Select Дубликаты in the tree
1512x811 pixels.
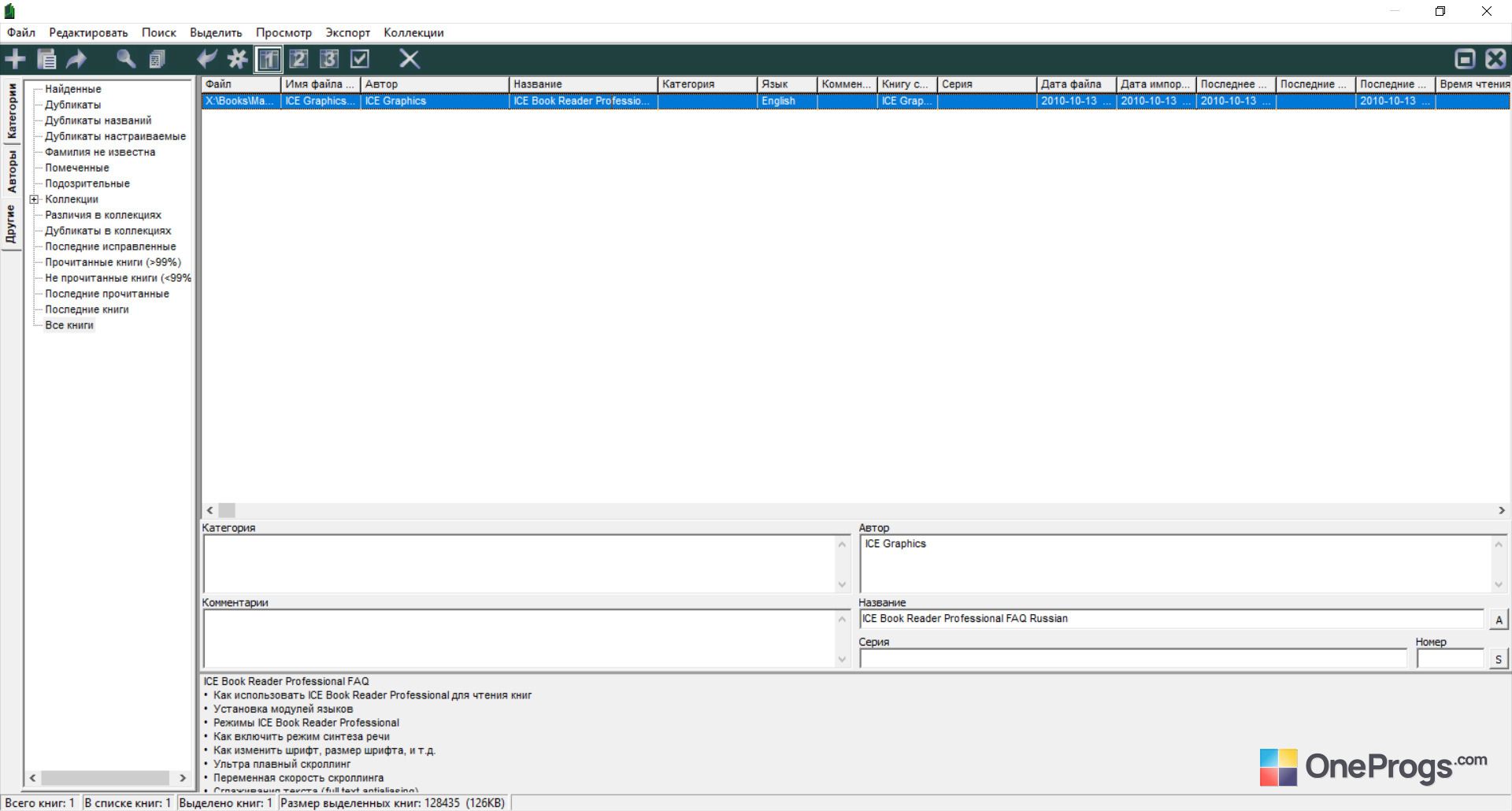pos(73,105)
